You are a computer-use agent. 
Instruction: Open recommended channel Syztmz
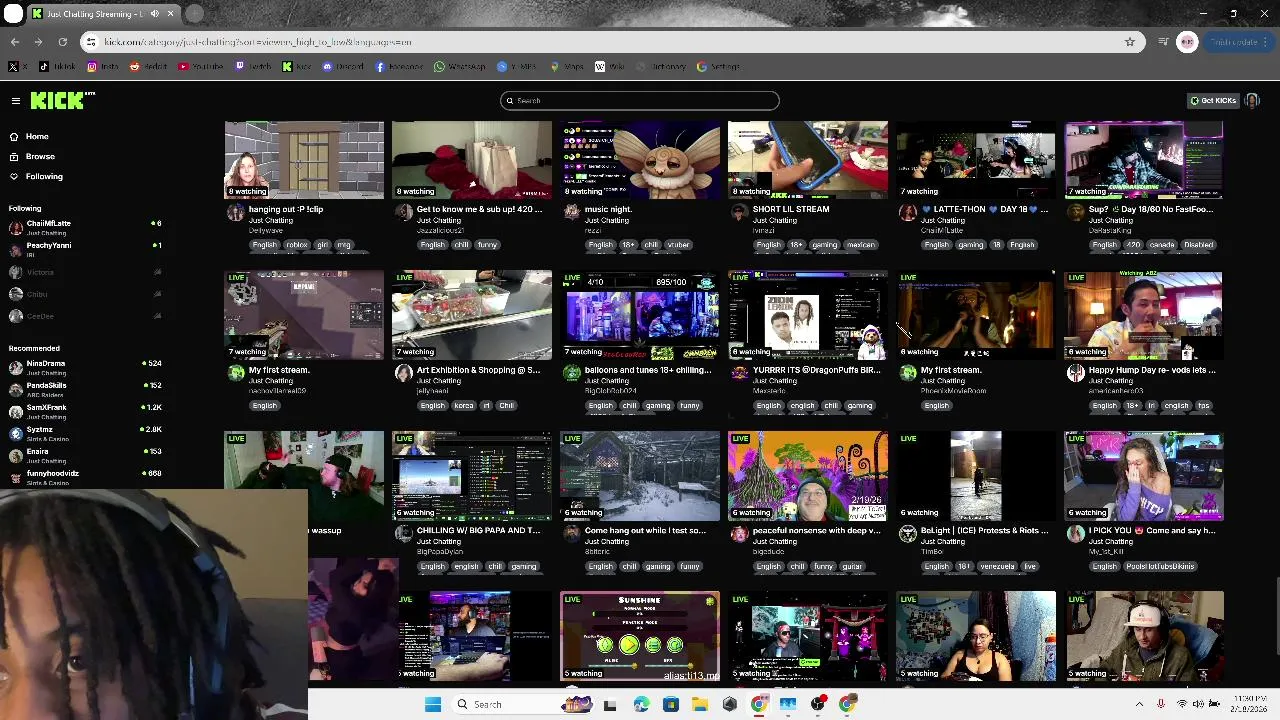pos(85,433)
